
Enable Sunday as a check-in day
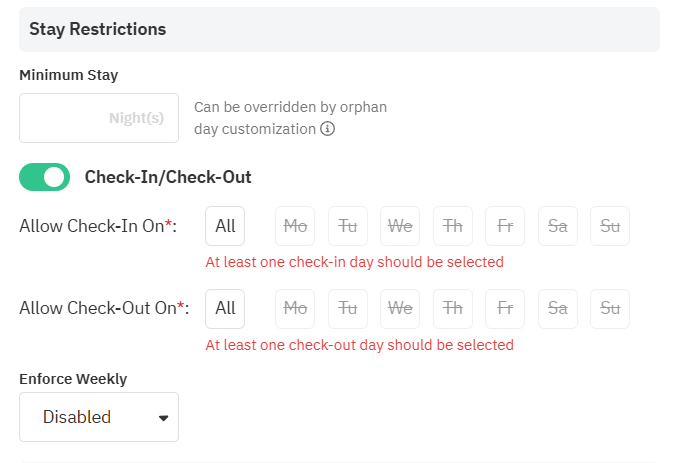click(610, 226)
